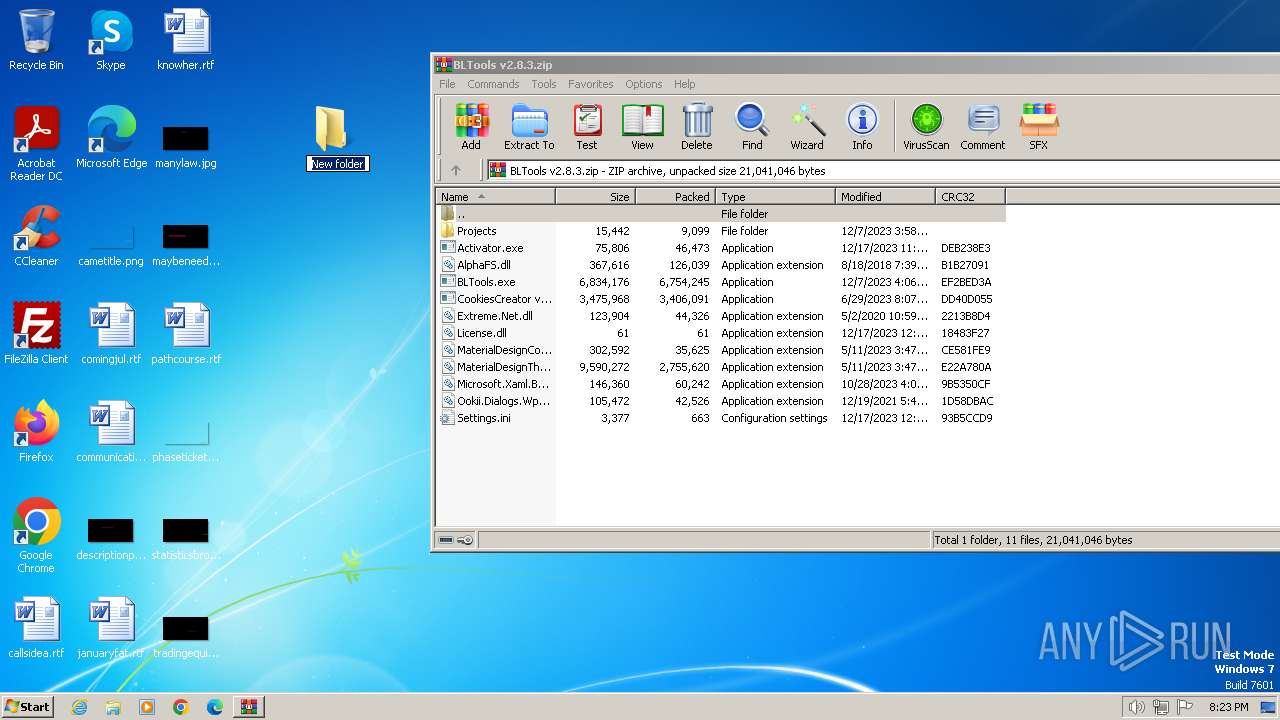
Task: Select the New folder icon on desktop
Action: (332, 128)
